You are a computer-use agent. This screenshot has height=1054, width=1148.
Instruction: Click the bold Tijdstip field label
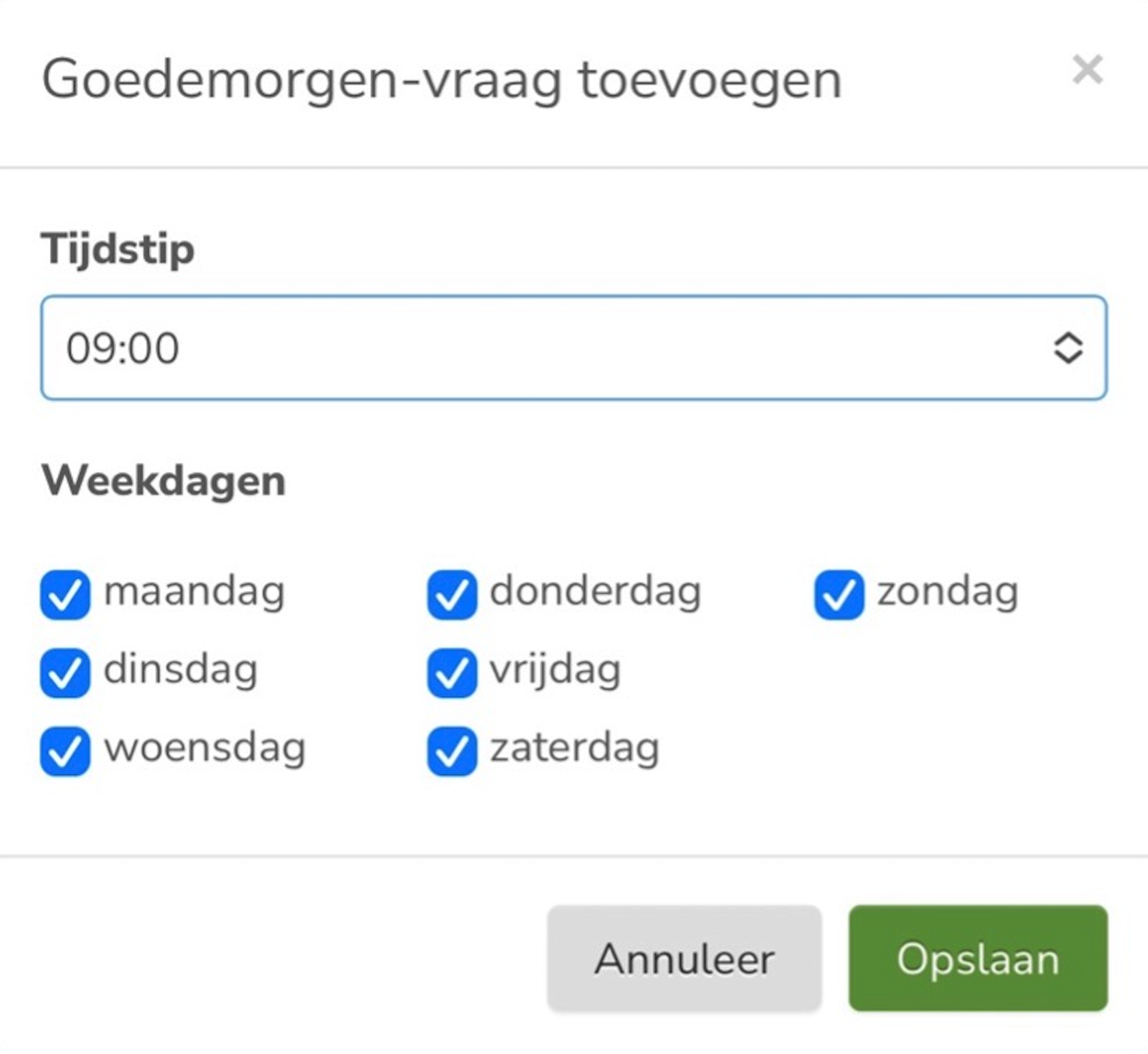(x=118, y=249)
